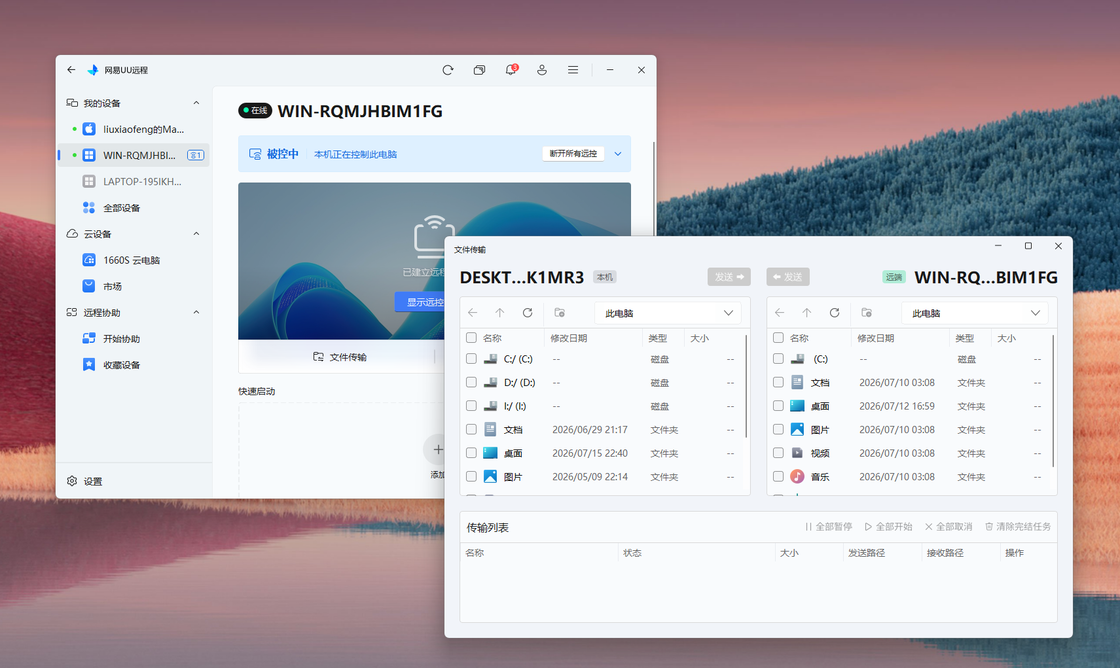Open local path dropdown 此电脑
The image size is (1120, 668).
point(668,313)
